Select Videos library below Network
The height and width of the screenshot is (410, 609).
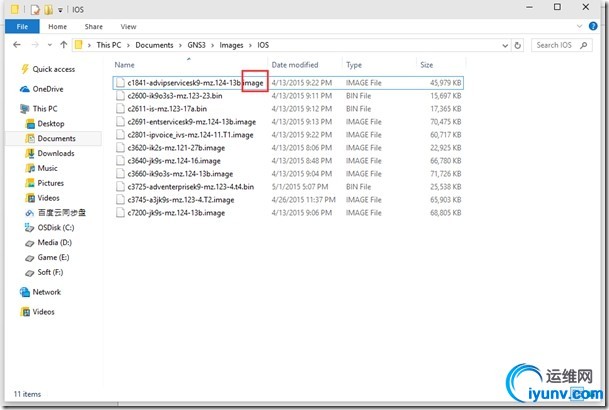pos(43,312)
